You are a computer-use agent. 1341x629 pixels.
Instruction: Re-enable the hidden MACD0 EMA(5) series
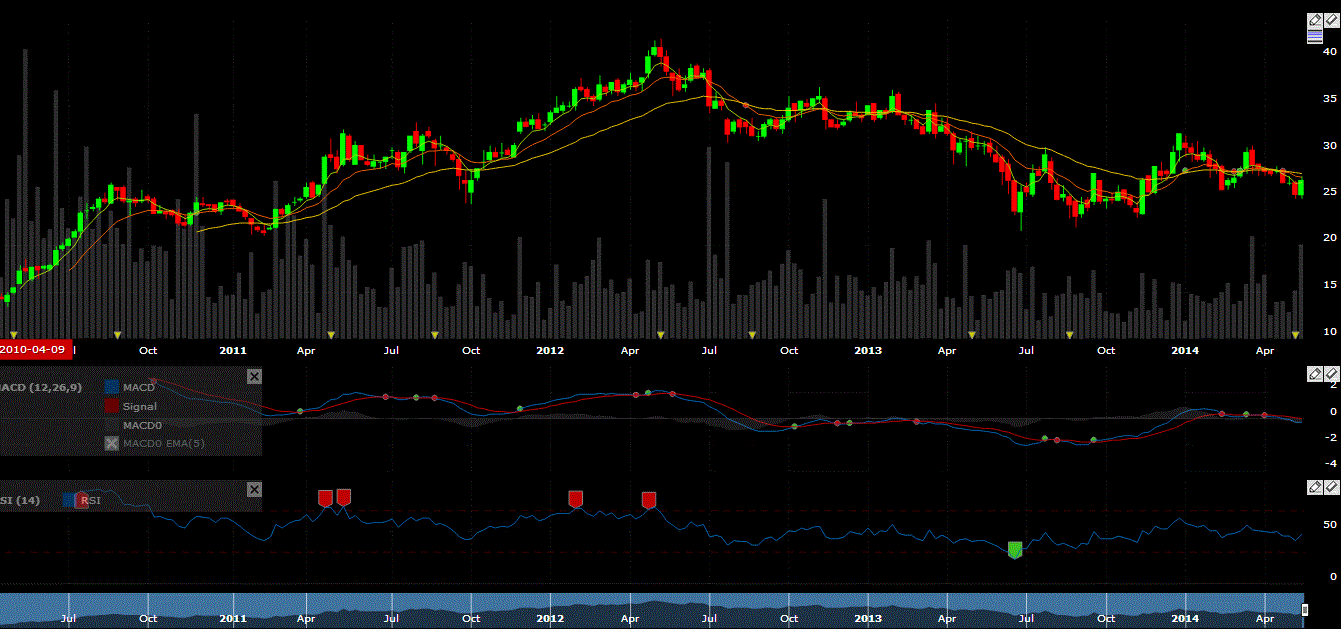(x=112, y=443)
